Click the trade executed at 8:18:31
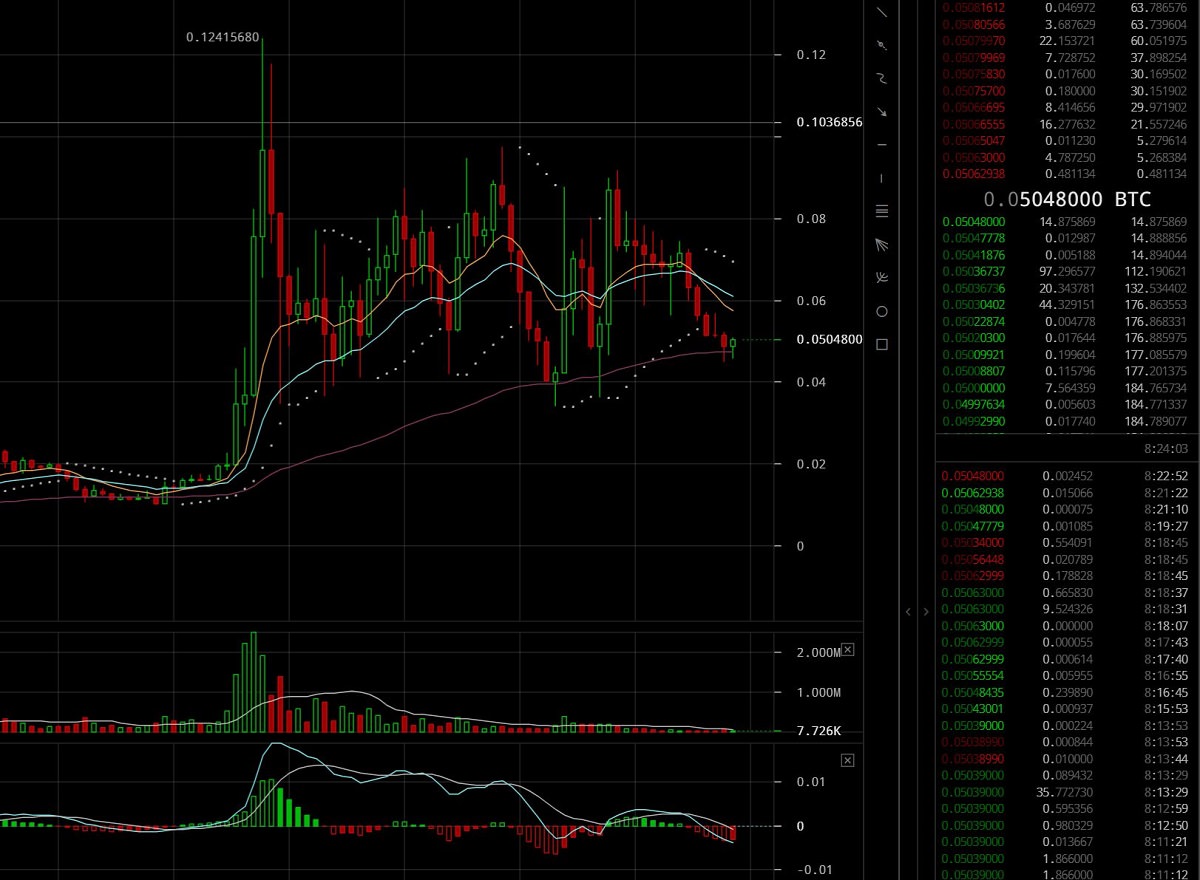This screenshot has height=880, width=1200. 1067,609
